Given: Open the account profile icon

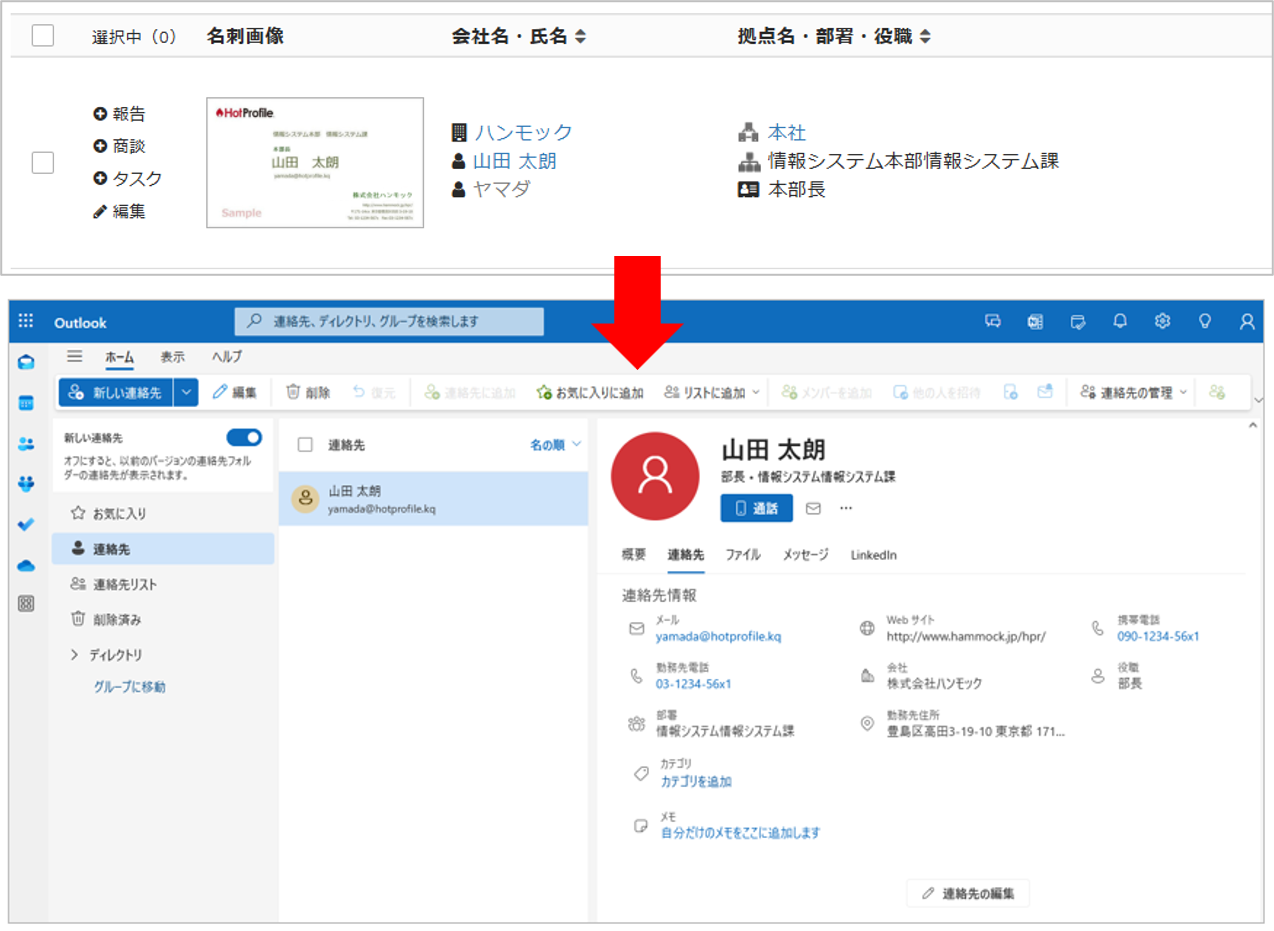Looking at the screenshot, I should click(x=1247, y=321).
